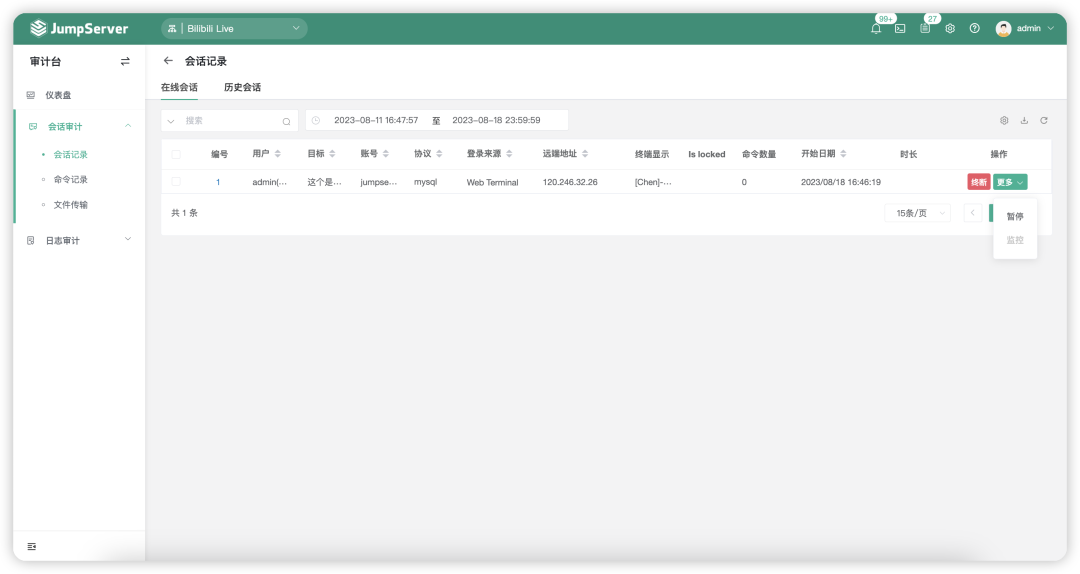Click start date 2023/08/18 16:46:19
The width and height of the screenshot is (1080, 574).
[840, 182]
